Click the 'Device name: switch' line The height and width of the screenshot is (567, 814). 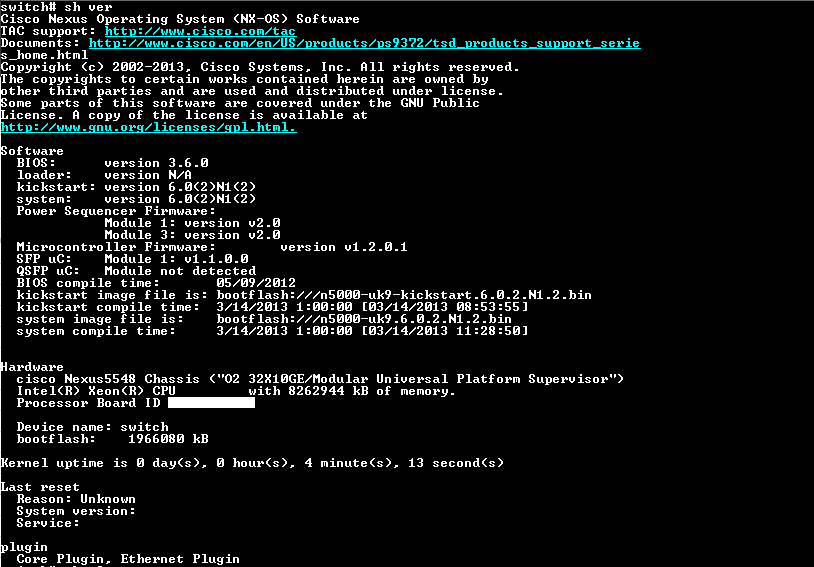pyautogui.click(x=92, y=427)
